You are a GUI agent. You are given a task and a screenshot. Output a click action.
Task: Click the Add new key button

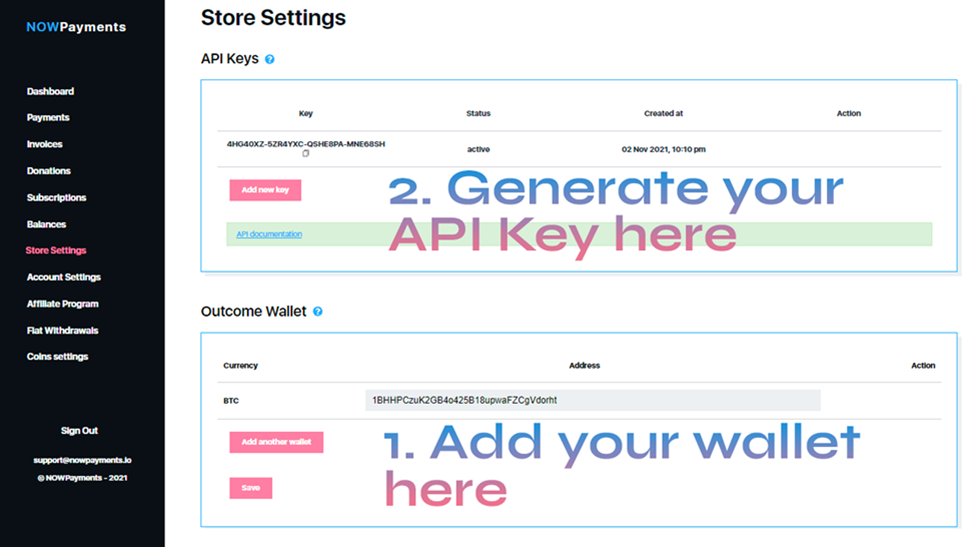pos(266,190)
